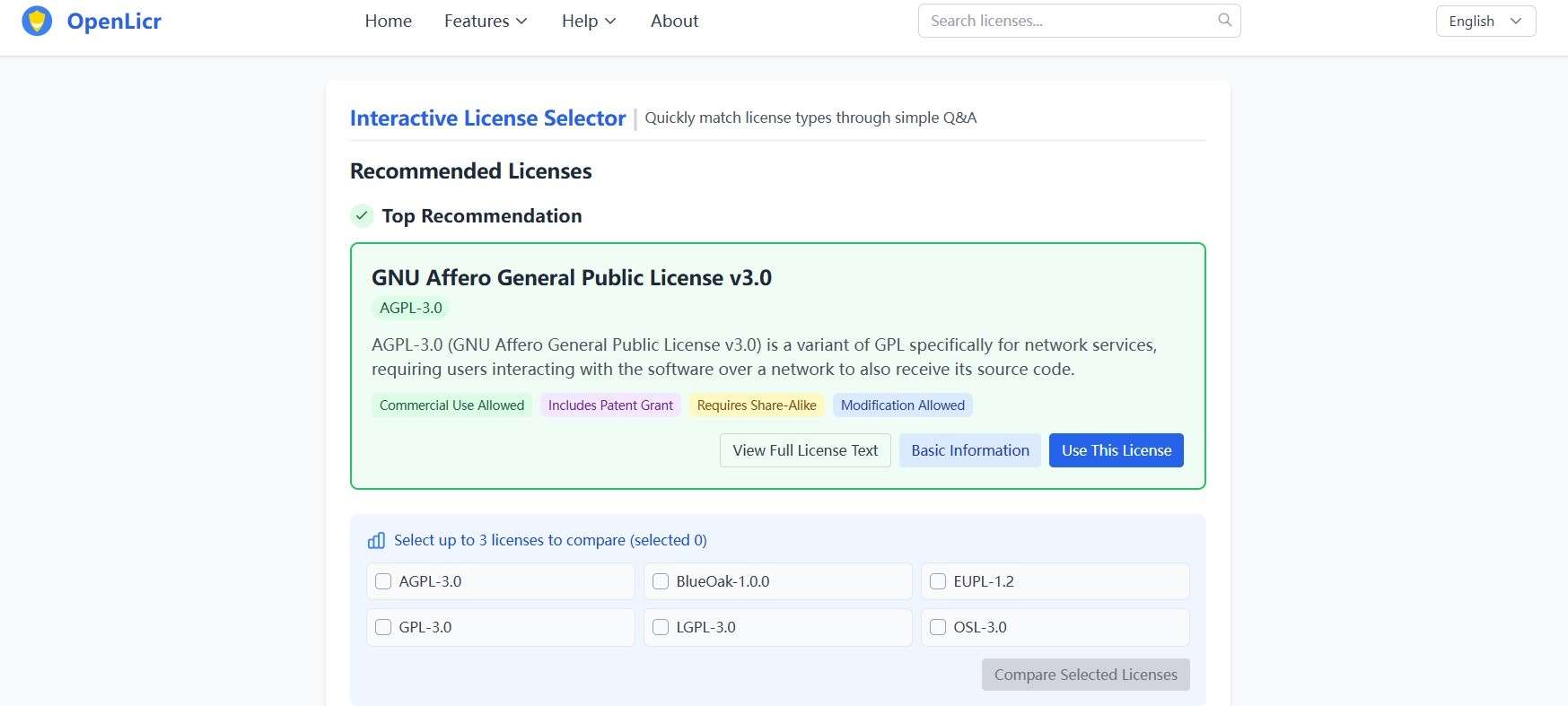Focus the Search licenses input field
This screenshot has height=706, width=1568.
coord(1079,21)
